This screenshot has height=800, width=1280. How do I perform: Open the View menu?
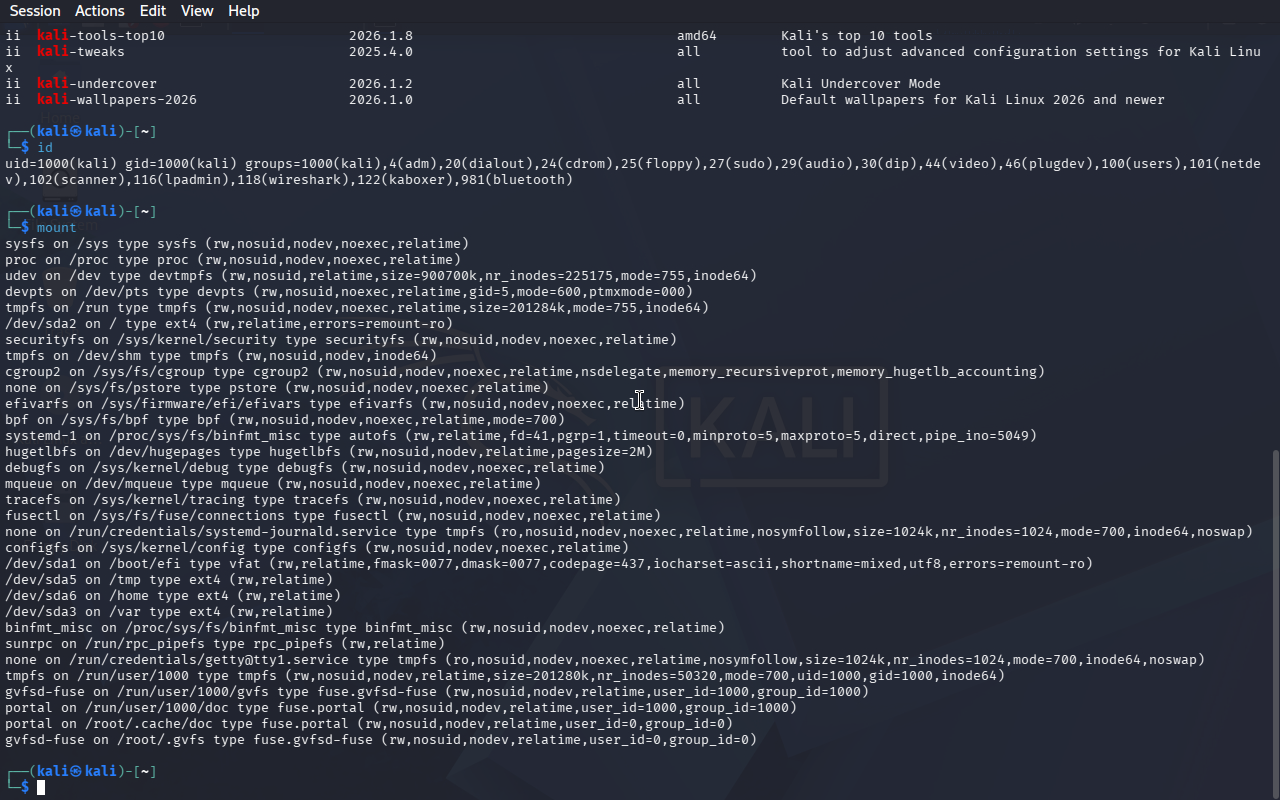(x=197, y=11)
